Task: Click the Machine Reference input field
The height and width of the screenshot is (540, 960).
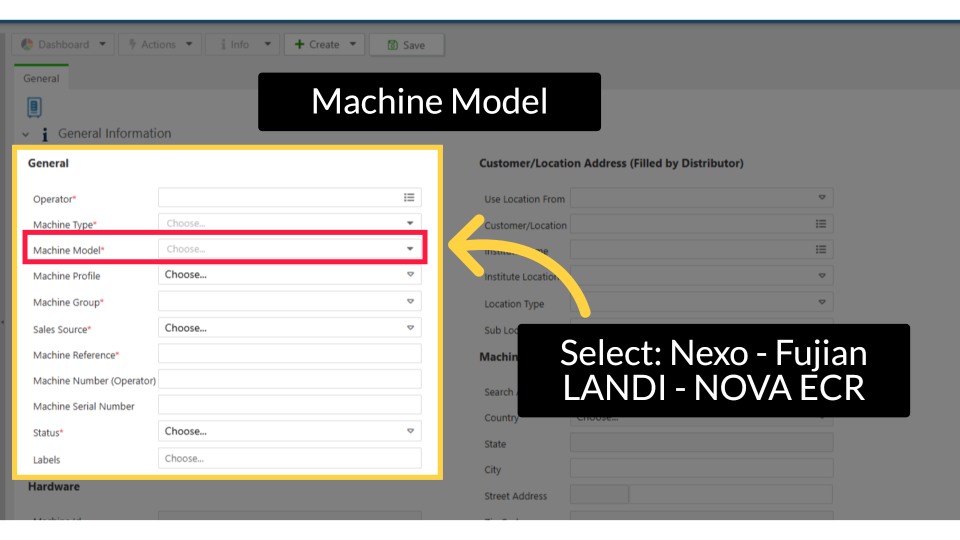Action: (290, 353)
